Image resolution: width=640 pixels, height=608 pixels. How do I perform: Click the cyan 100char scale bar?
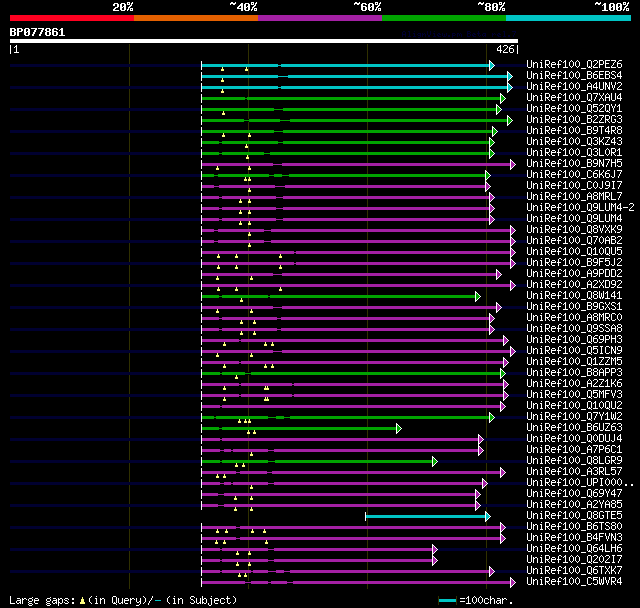(x=447, y=600)
